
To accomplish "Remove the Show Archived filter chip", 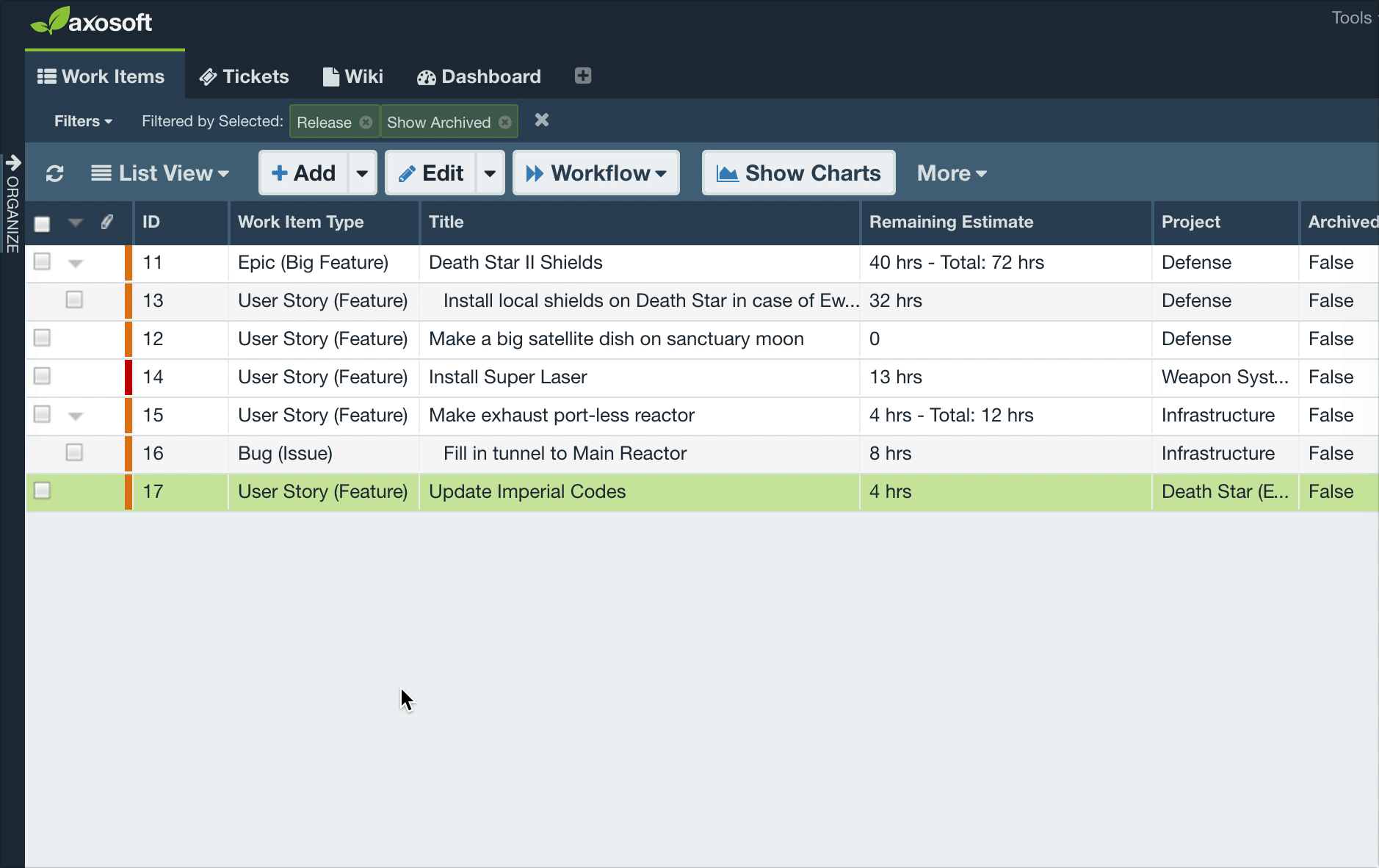I will tap(505, 122).
